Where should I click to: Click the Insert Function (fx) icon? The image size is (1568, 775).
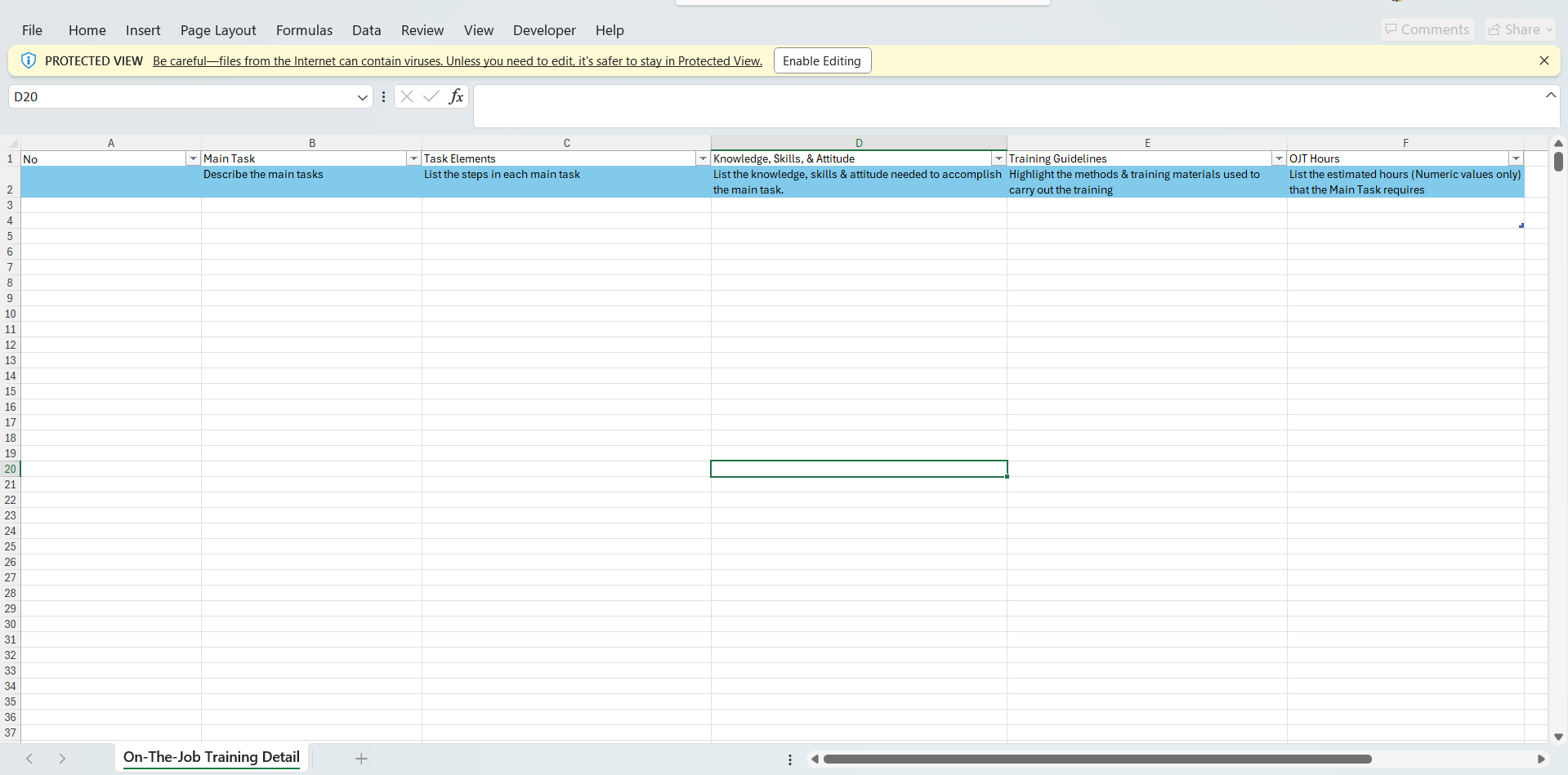(457, 96)
